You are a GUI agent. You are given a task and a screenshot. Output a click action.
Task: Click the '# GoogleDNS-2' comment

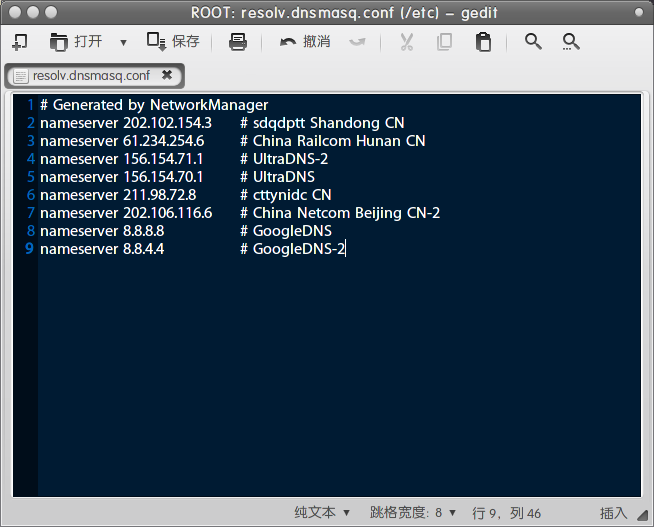tap(292, 249)
